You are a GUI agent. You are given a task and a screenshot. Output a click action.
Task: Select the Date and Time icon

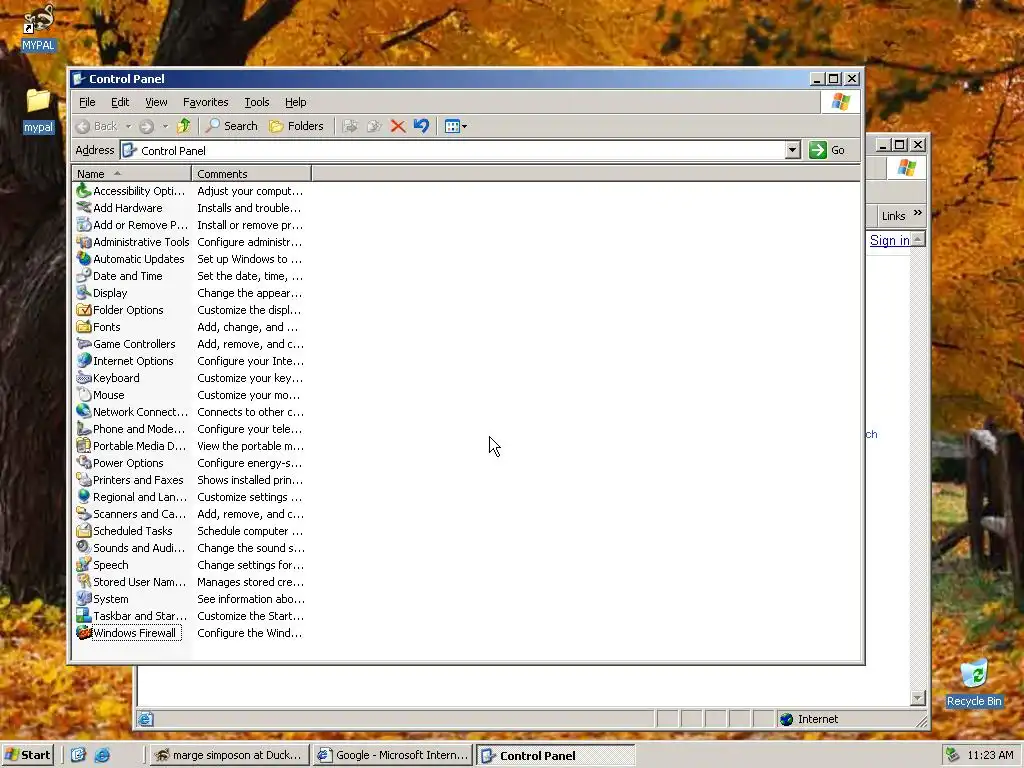click(84, 276)
